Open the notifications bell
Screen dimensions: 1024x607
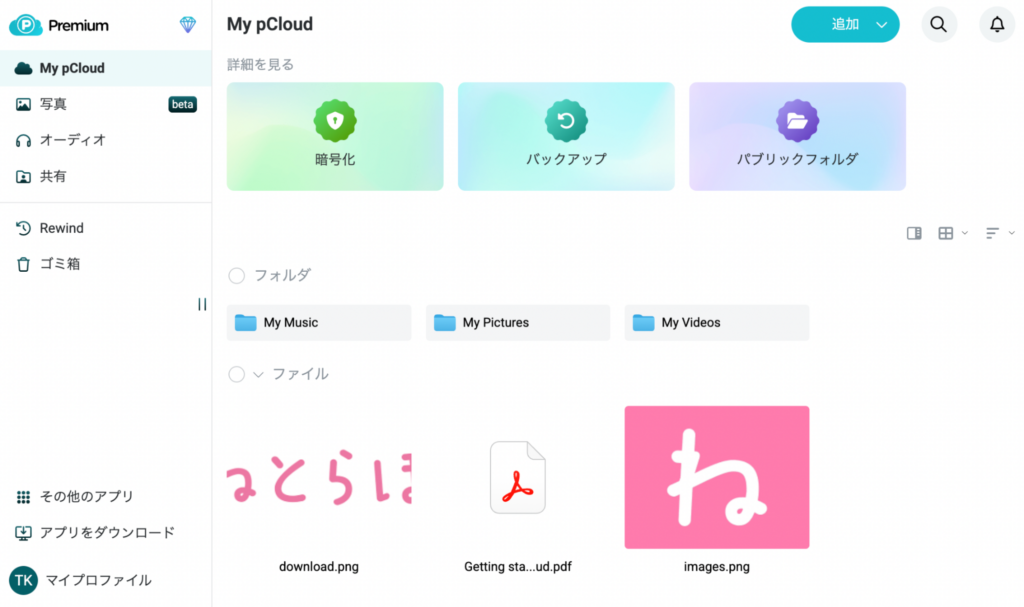click(x=996, y=25)
